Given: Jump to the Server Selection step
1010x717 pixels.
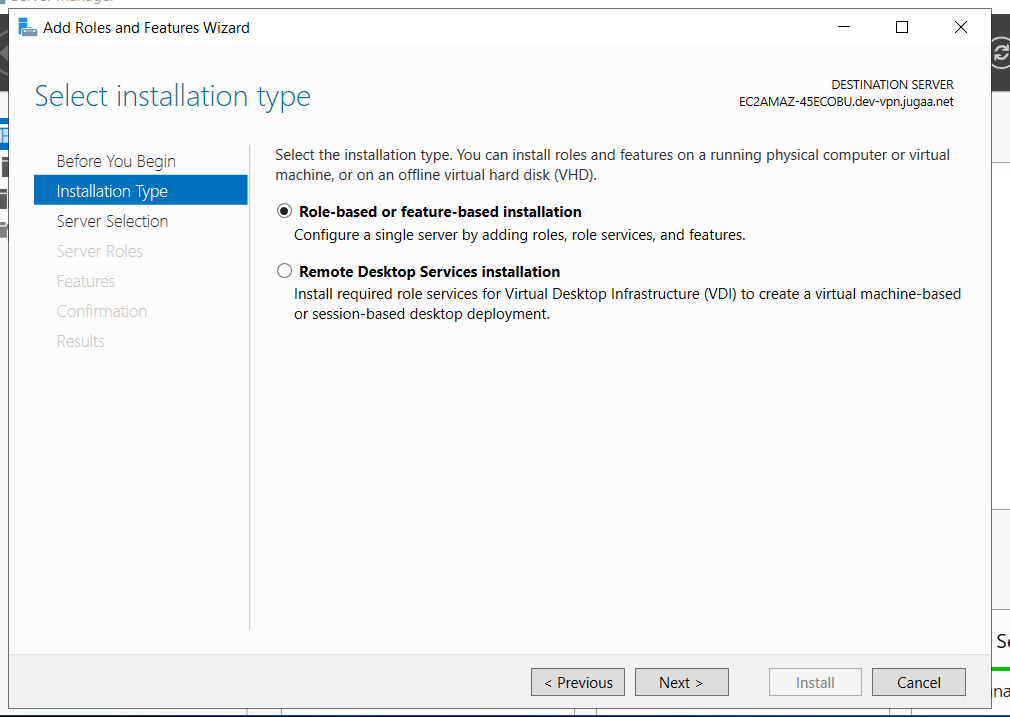Looking at the screenshot, I should [x=112, y=221].
